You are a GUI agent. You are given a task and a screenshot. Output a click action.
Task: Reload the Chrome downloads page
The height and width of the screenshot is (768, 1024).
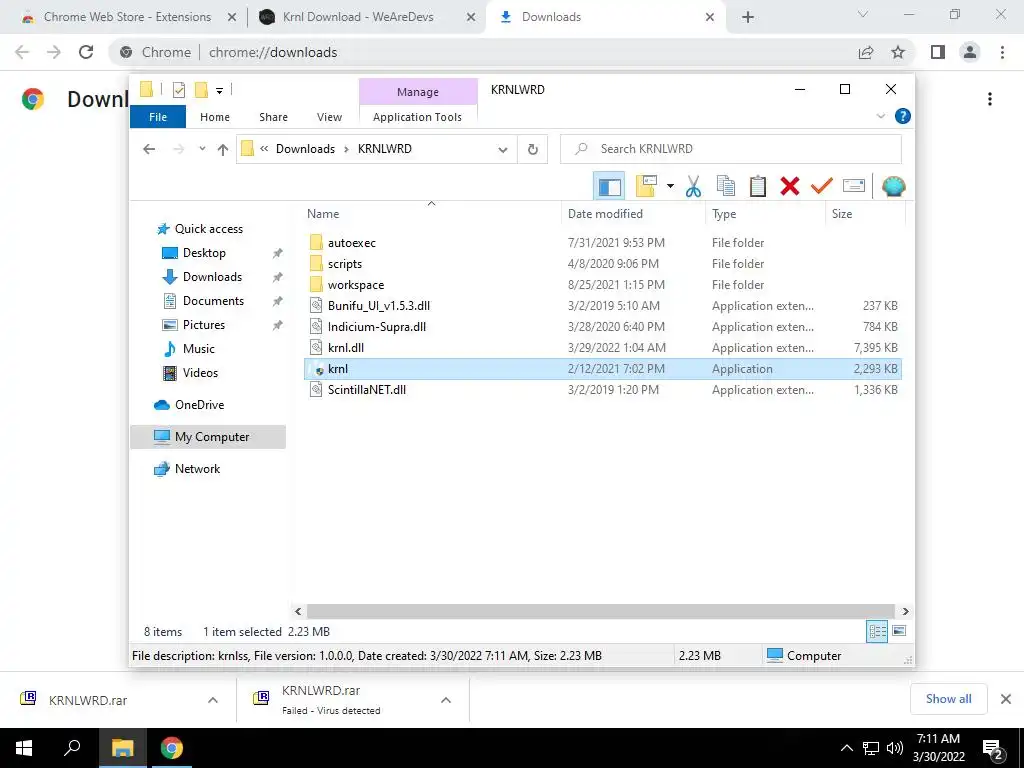click(x=86, y=52)
